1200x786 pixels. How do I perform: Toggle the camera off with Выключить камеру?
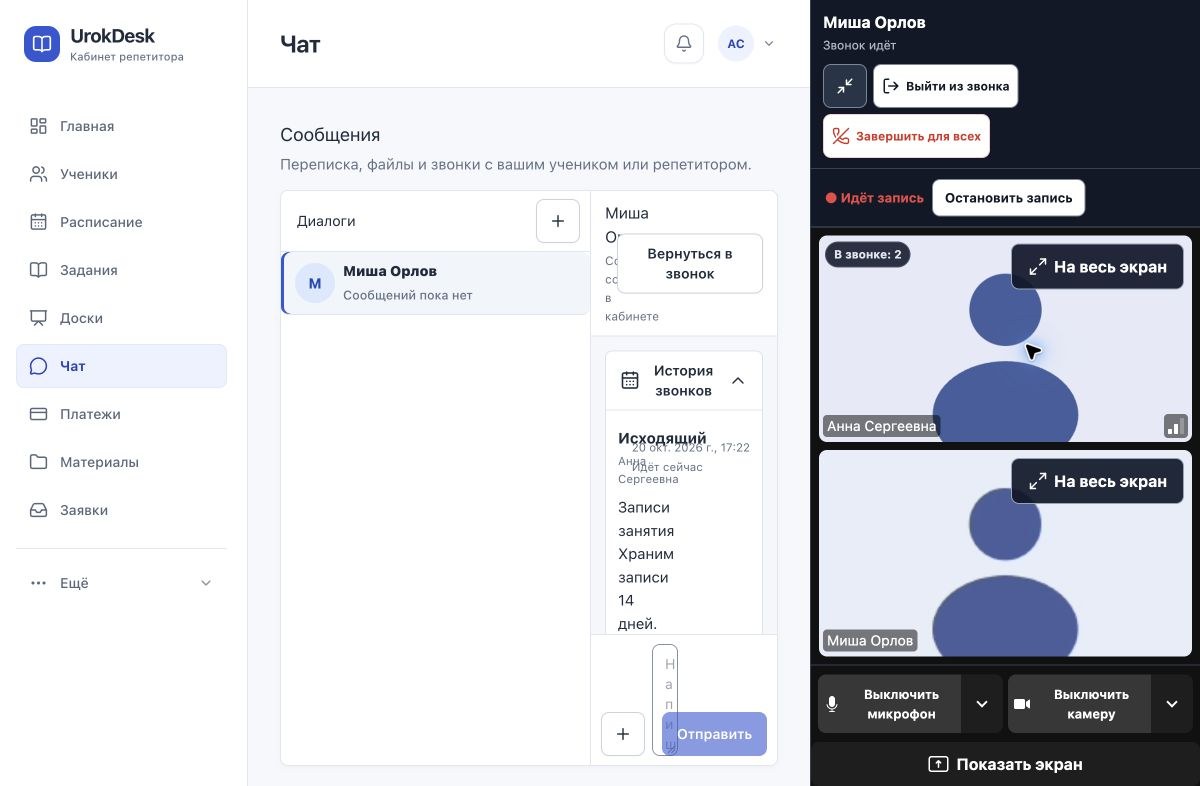[1080, 704]
